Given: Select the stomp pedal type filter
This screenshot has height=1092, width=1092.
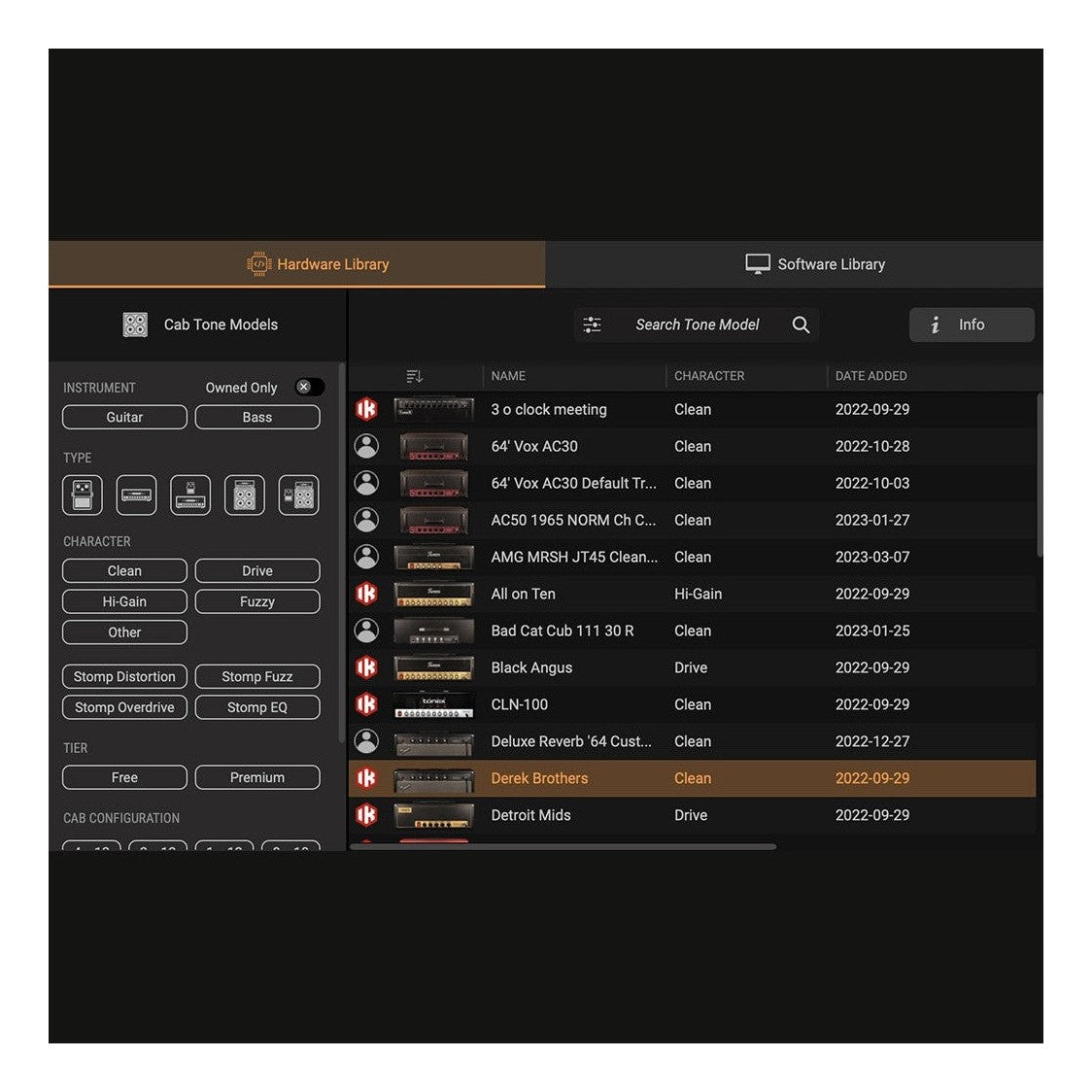Looking at the screenshot, I should click(83, 495).
